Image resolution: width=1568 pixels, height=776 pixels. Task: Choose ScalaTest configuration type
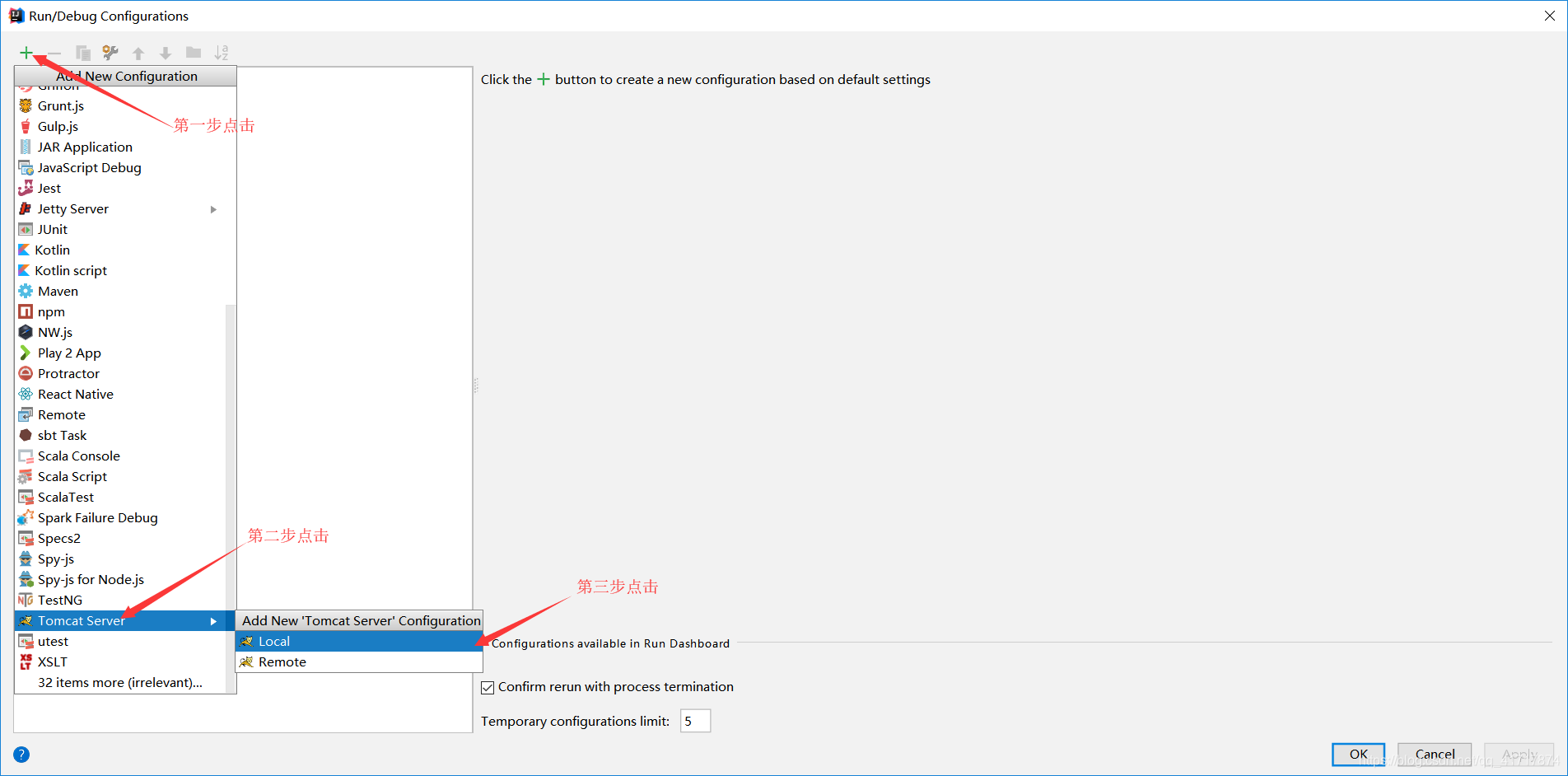(x=119, y=497)
